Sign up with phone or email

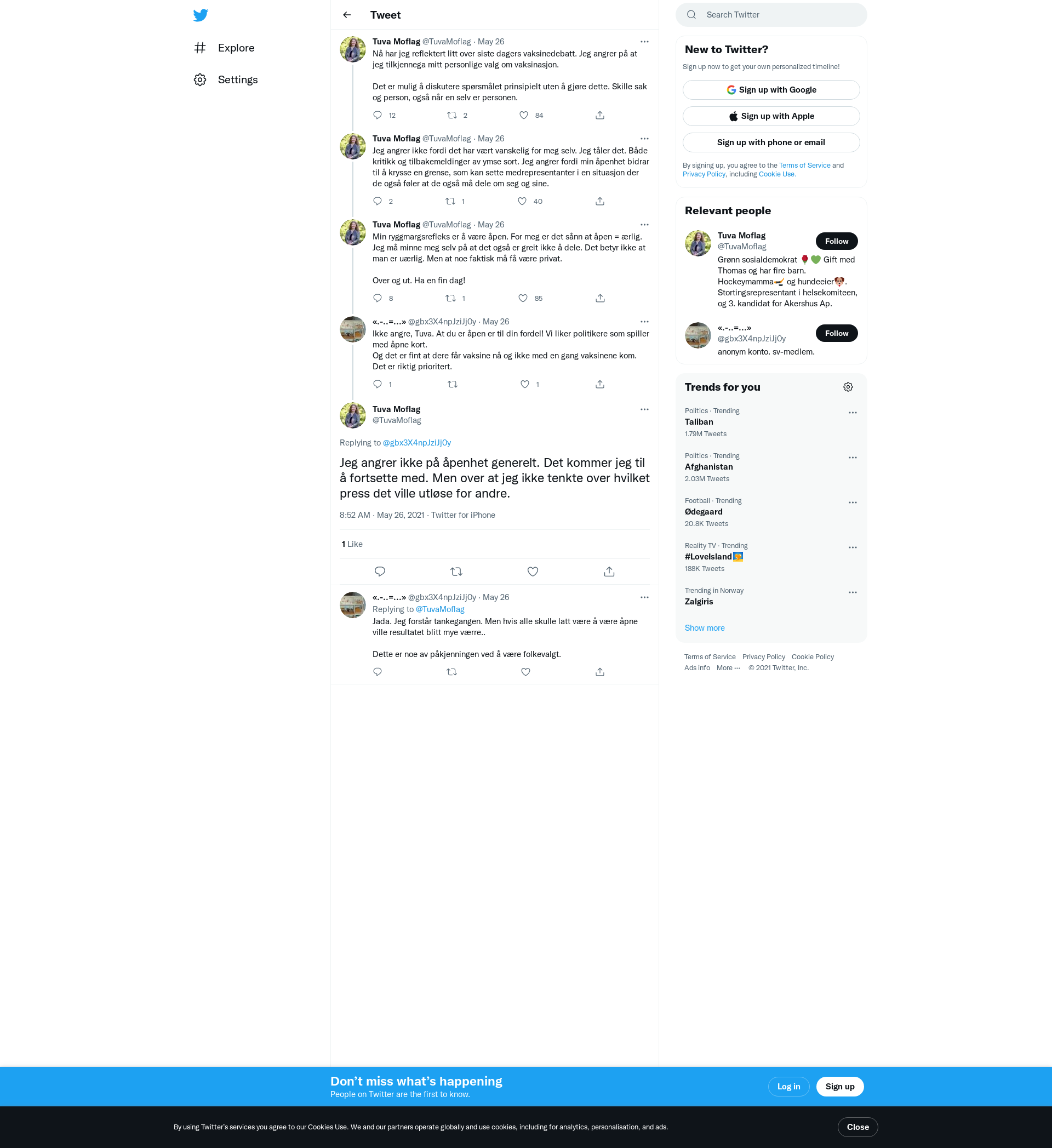click(771, 142)
